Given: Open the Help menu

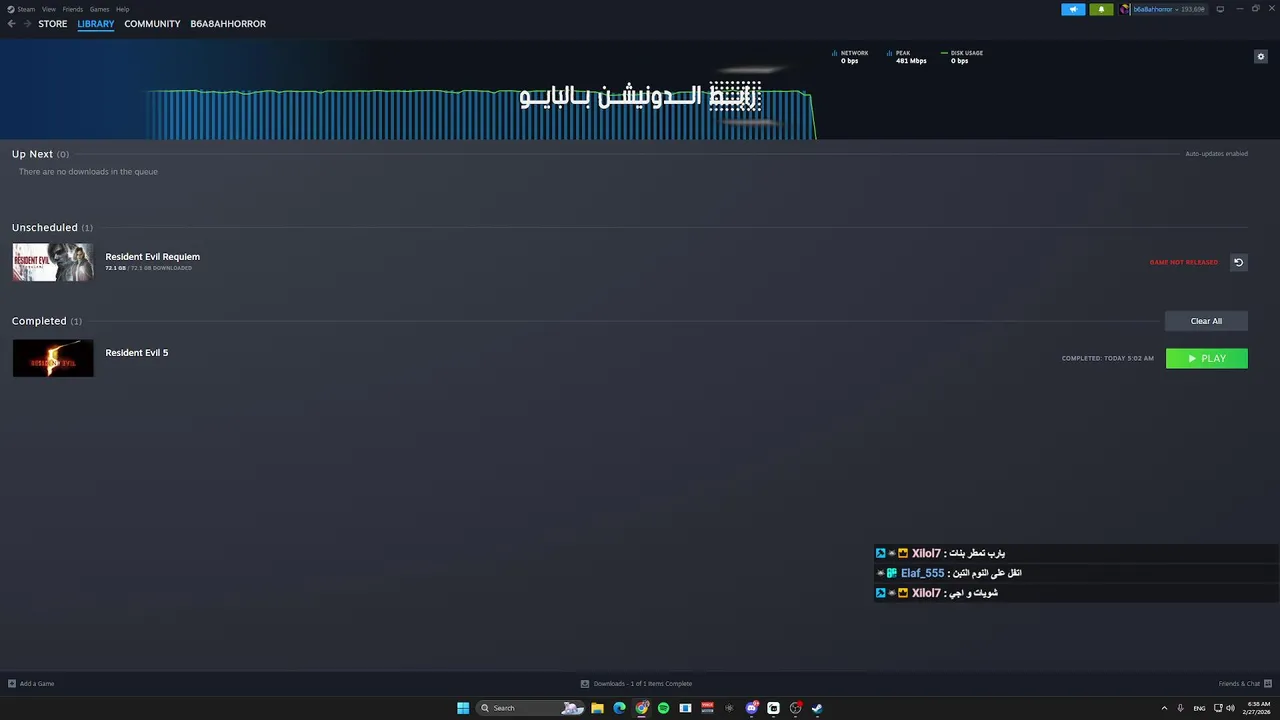Looking at the screenshot, I should [122, 9].
